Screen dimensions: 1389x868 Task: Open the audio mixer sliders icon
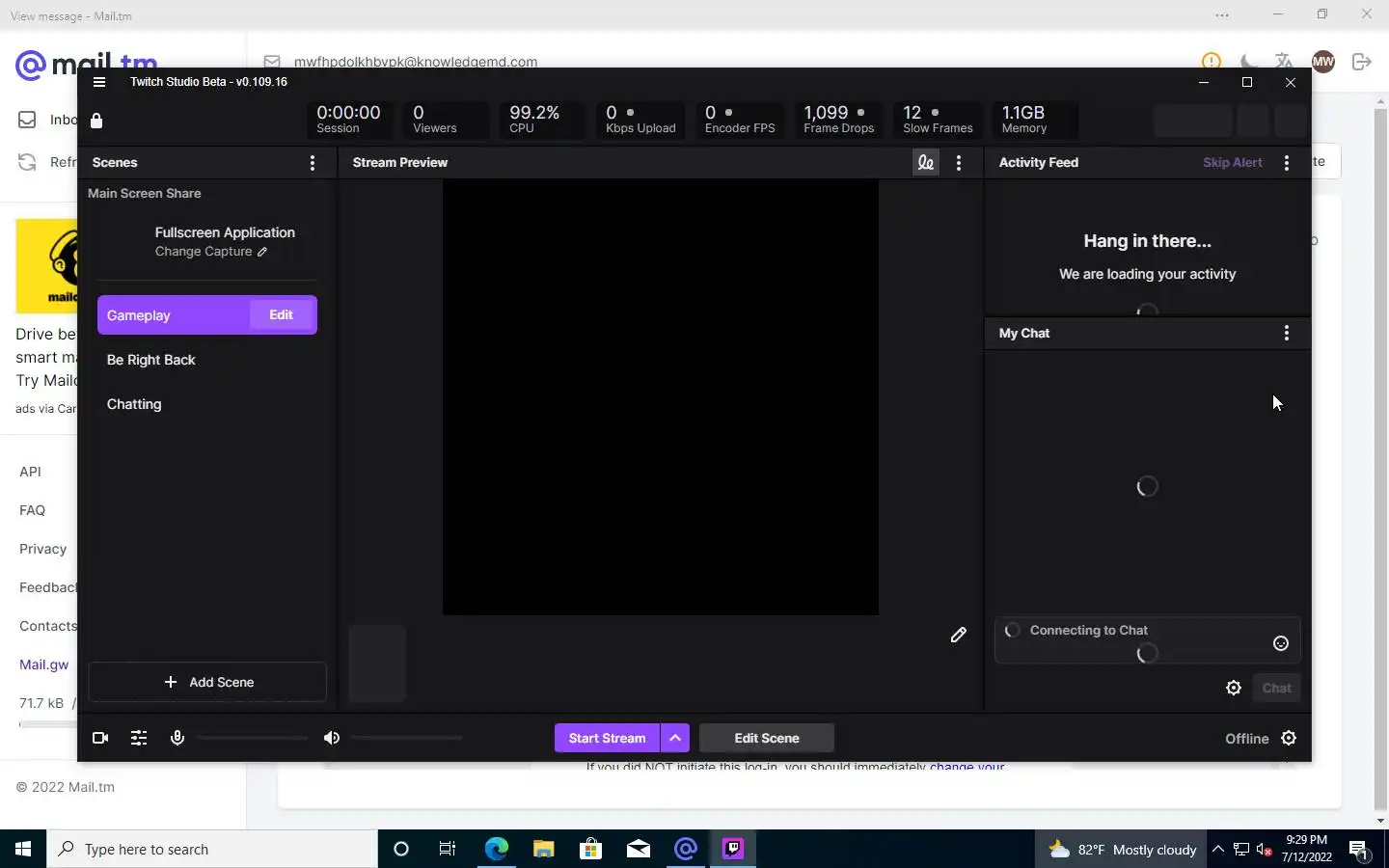[x=139, y=738]
